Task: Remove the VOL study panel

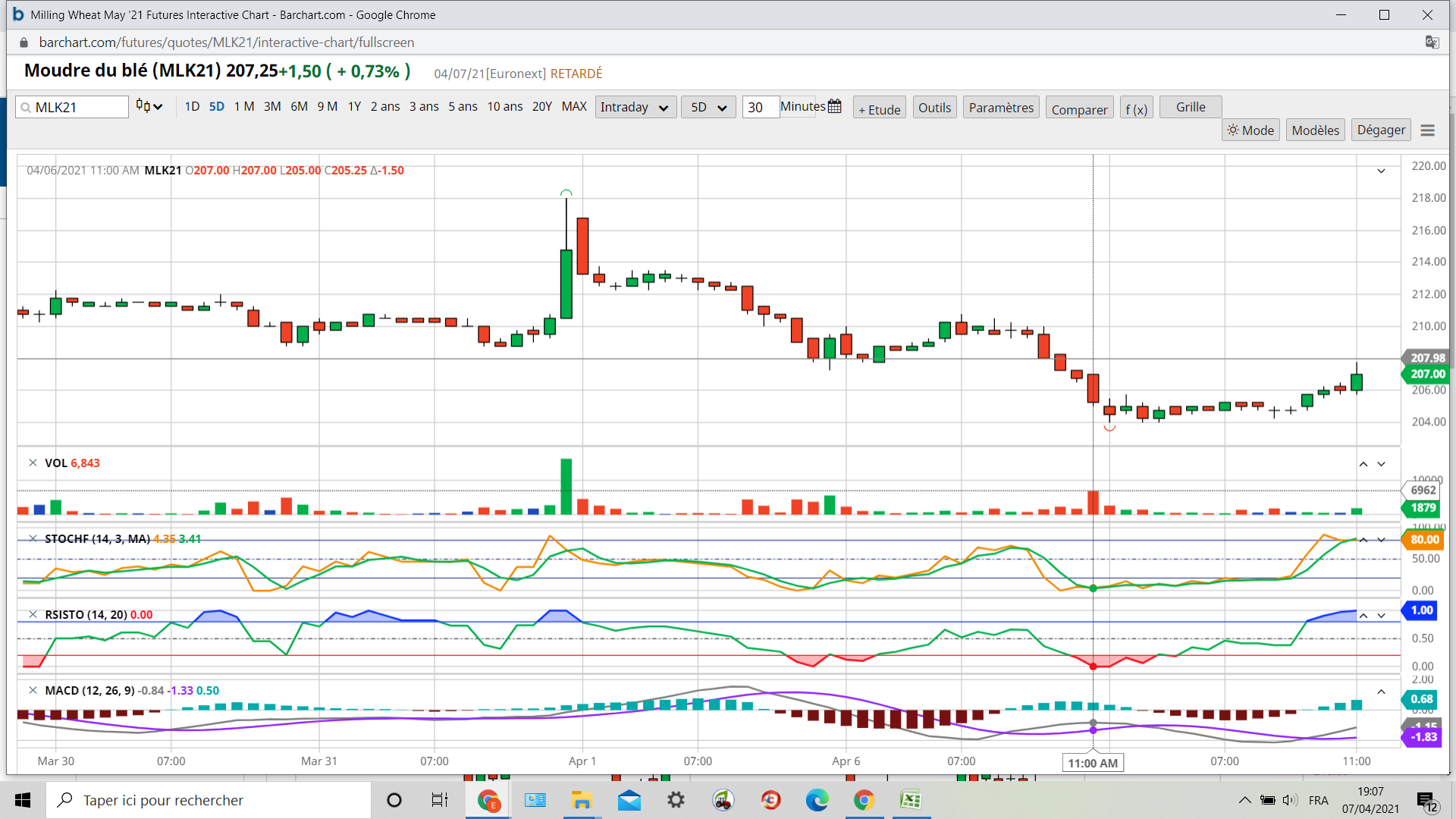Action: 33,463
